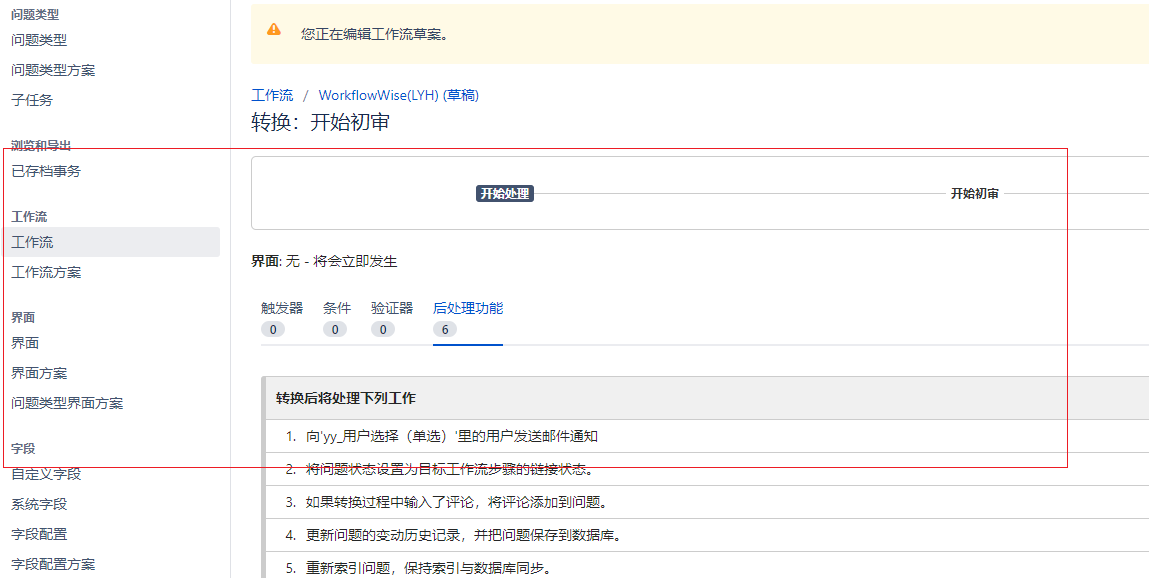
Task: Select the email notification post function row
Action: point(452,436)
